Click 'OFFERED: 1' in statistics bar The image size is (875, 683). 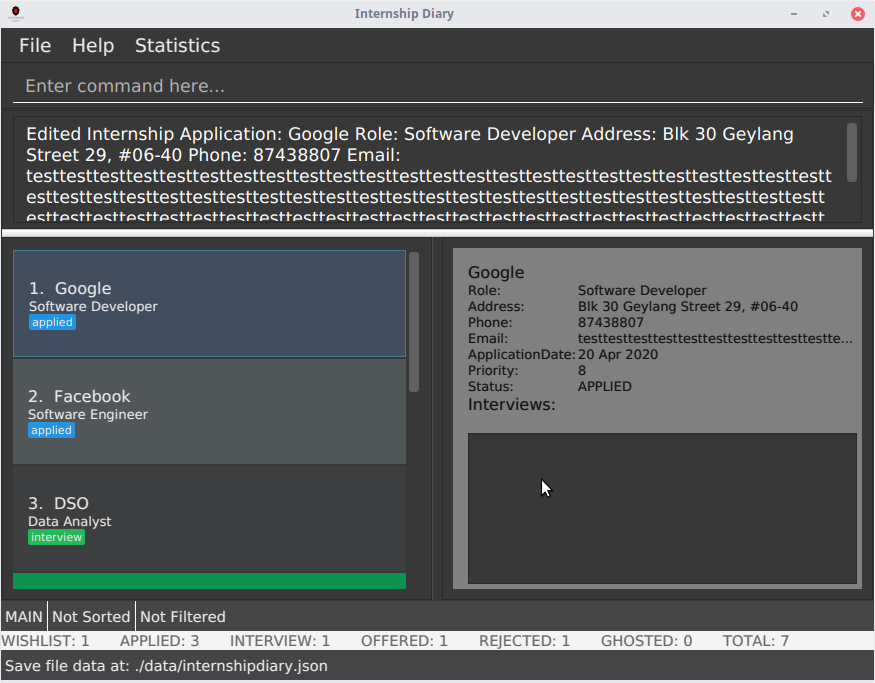click(405, 641)
